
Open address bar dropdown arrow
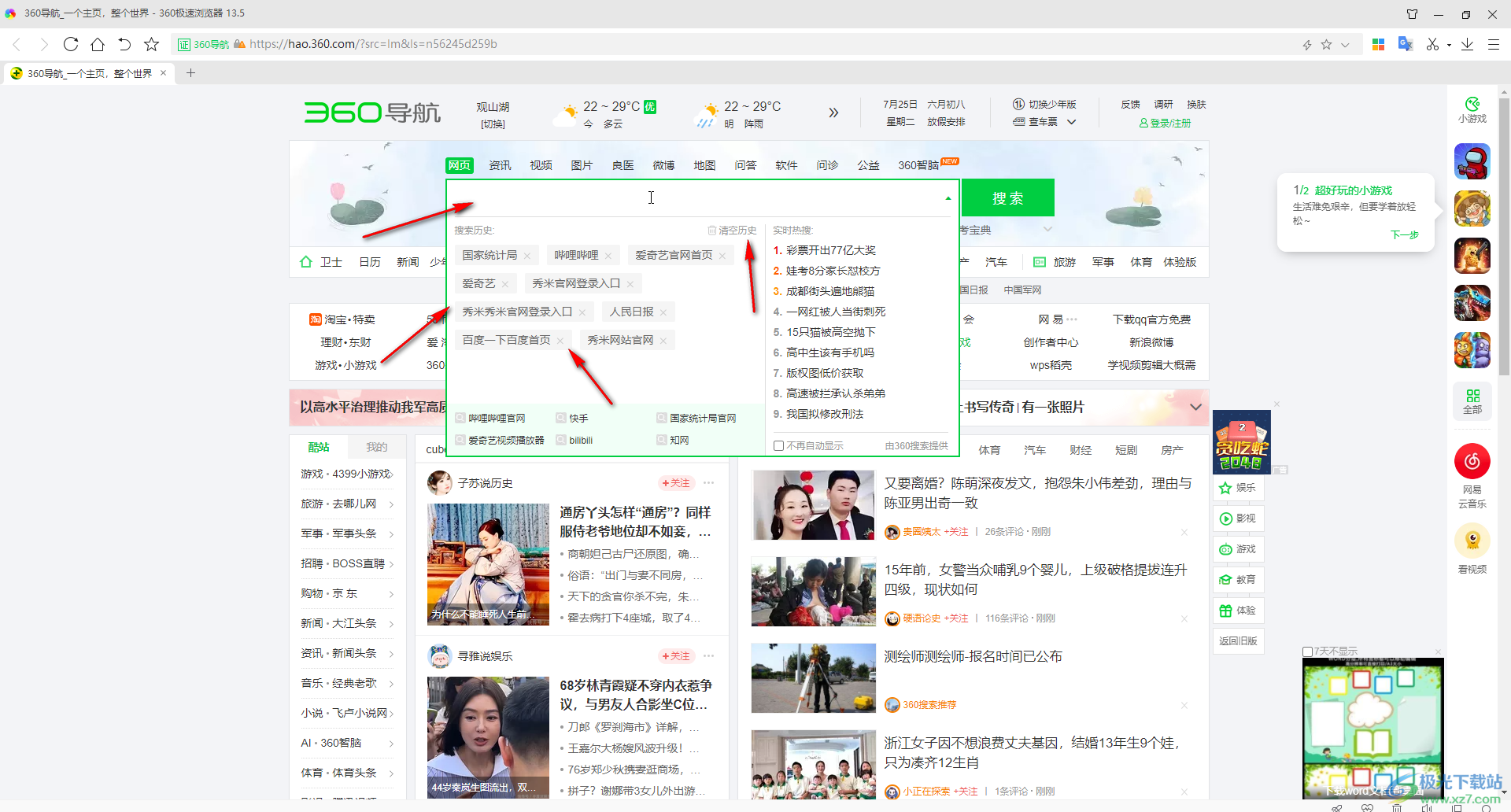[x=1345, y=45]
